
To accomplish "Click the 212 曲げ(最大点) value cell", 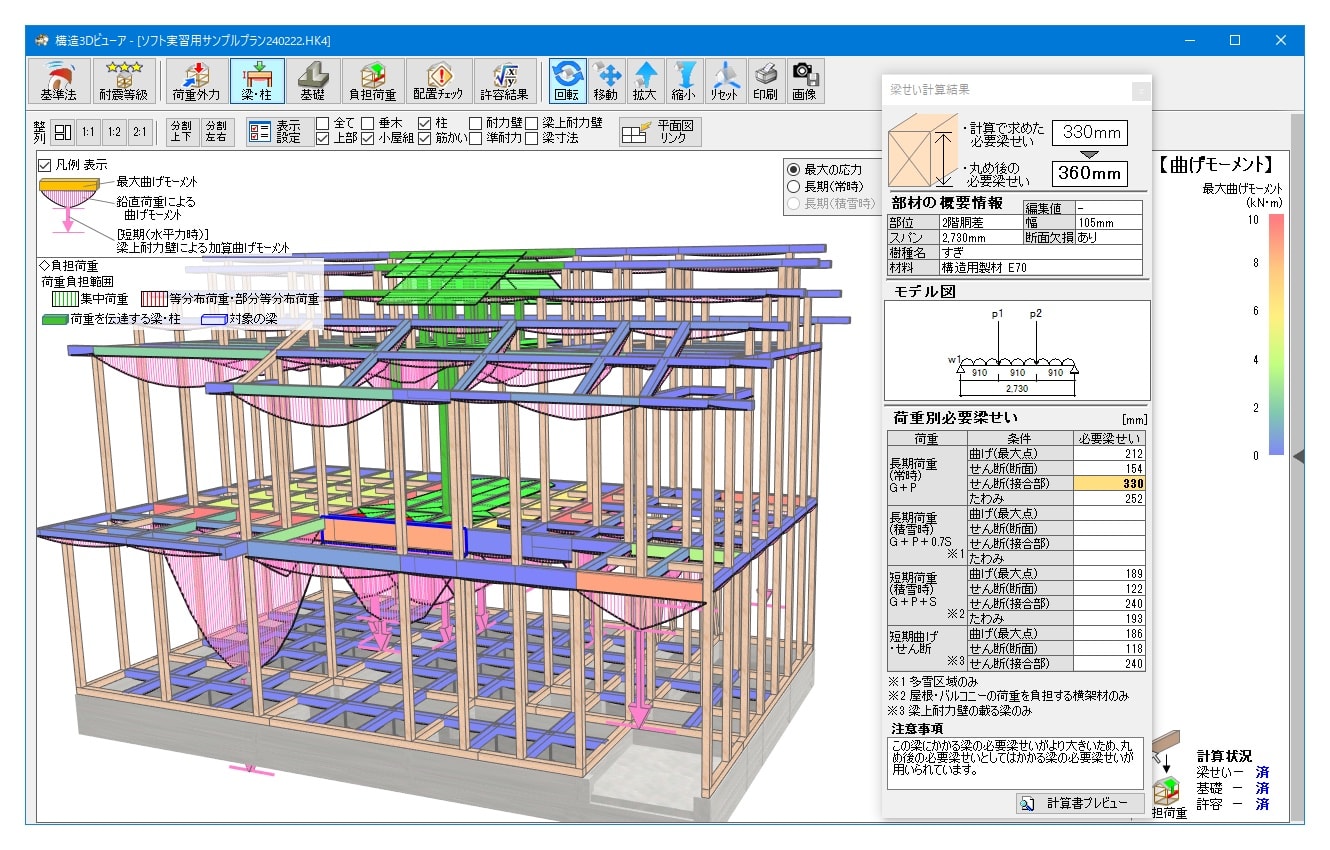I will coord(1109,453).
